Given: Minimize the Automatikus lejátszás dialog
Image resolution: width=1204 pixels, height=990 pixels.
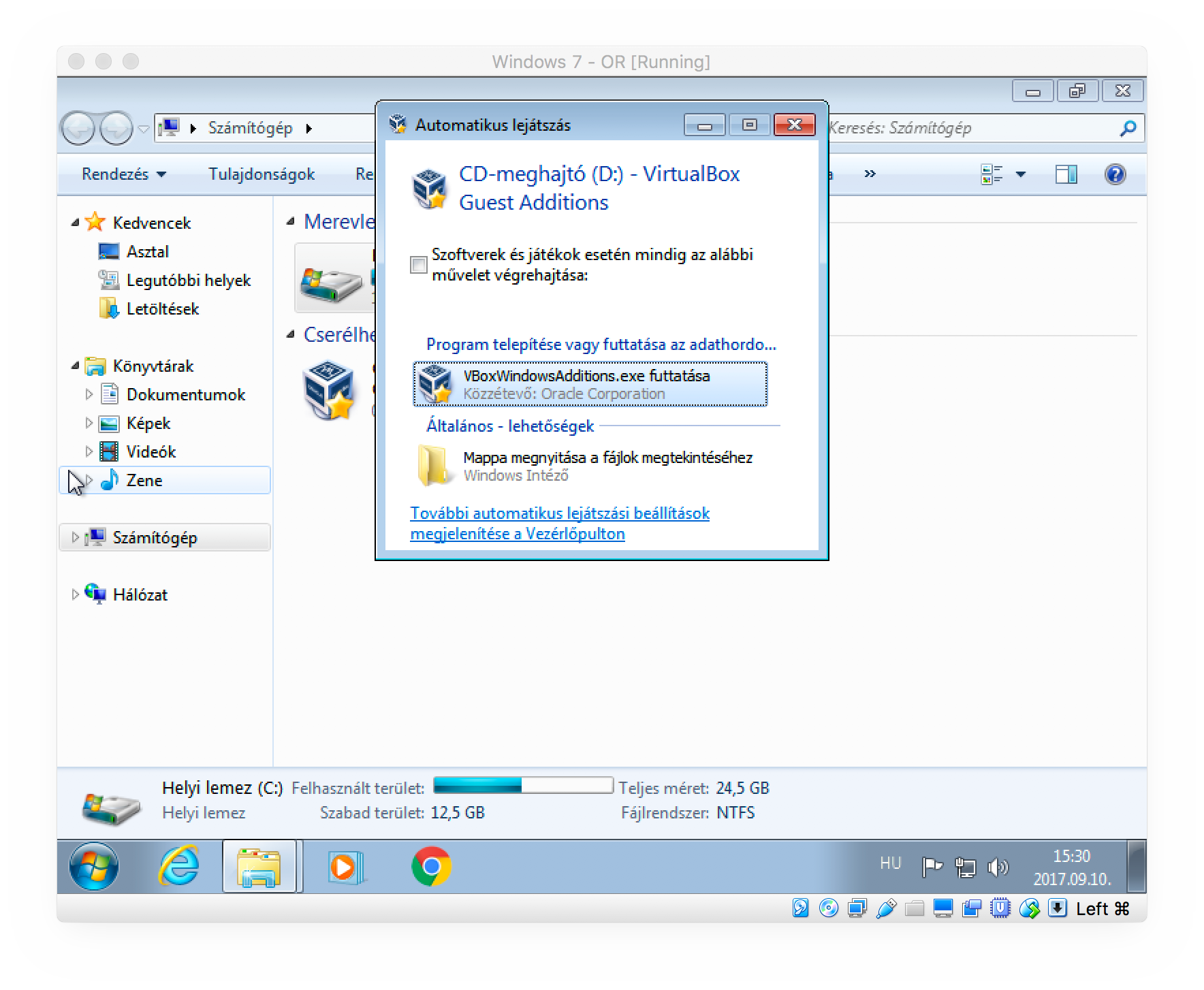Looking at the screenshot, I should pos(705,125).
